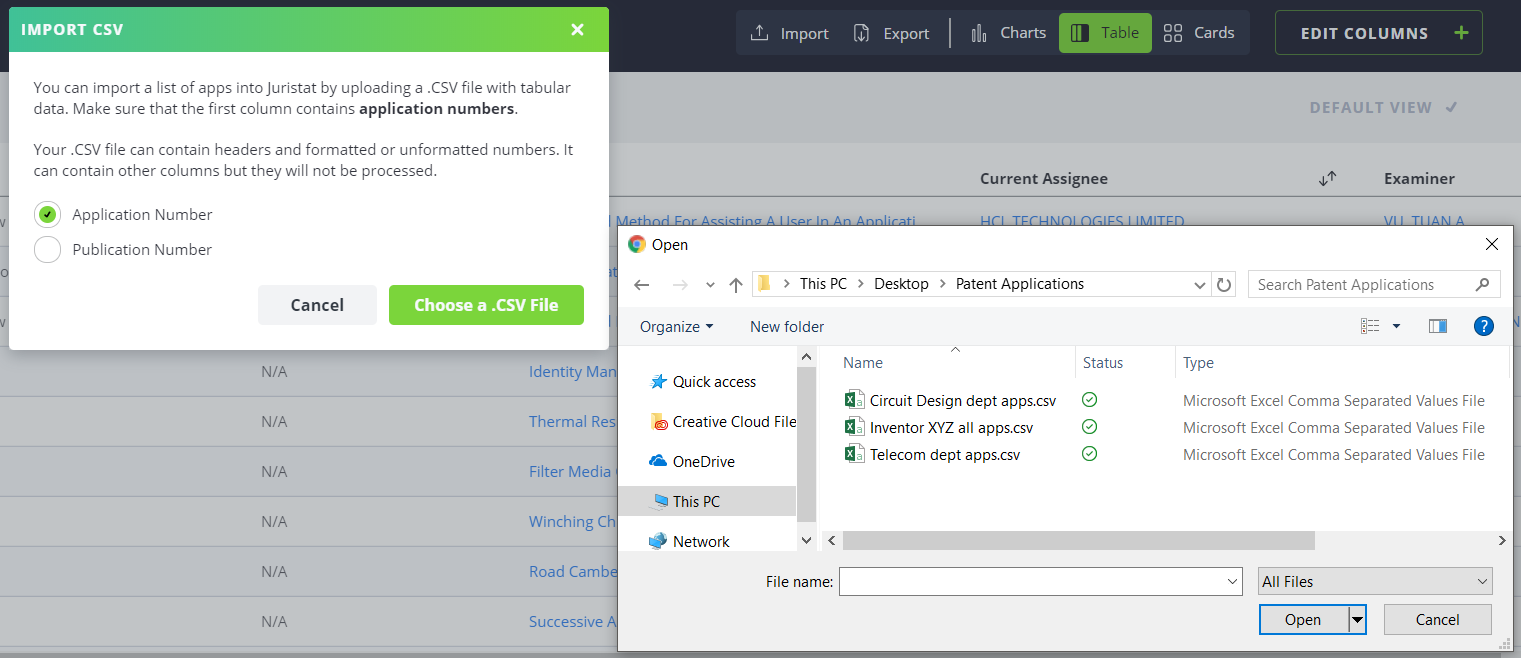The height and width of the screenshot is (658, 1521).
Task: Open the Thermal Res application link
Action: click(572, 421)
